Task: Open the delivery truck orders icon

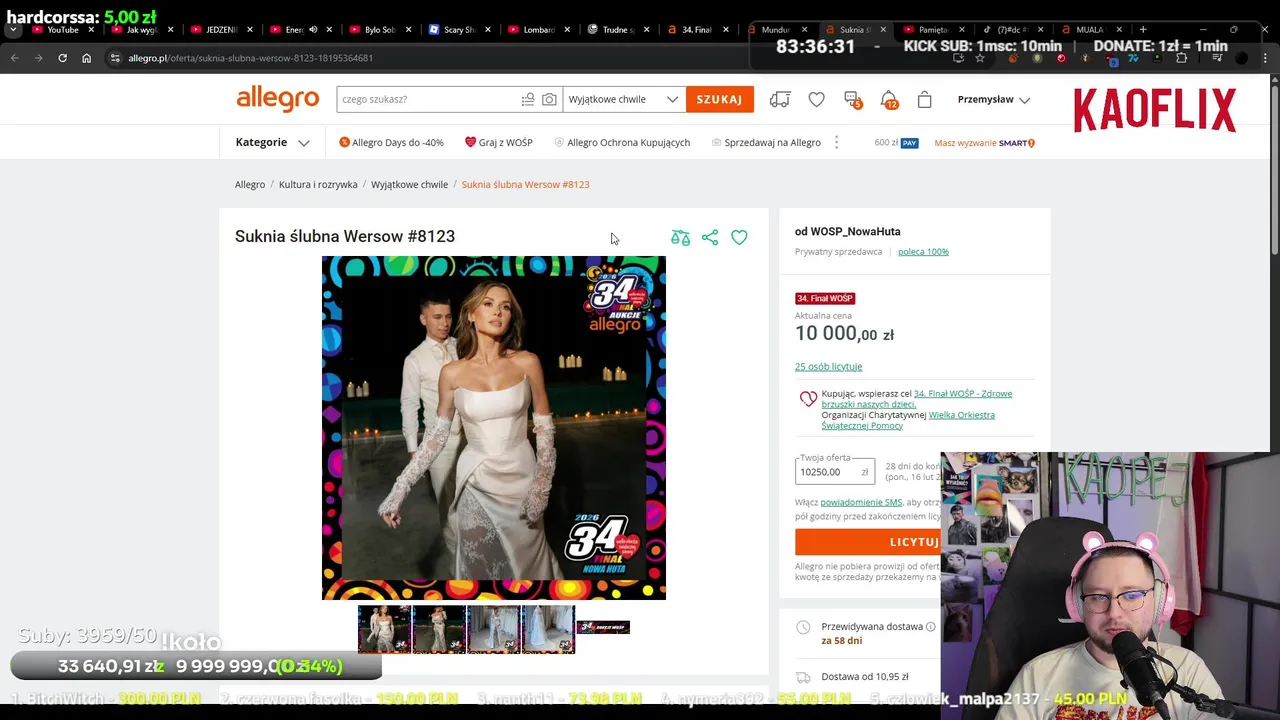Action: coord(780,99)
